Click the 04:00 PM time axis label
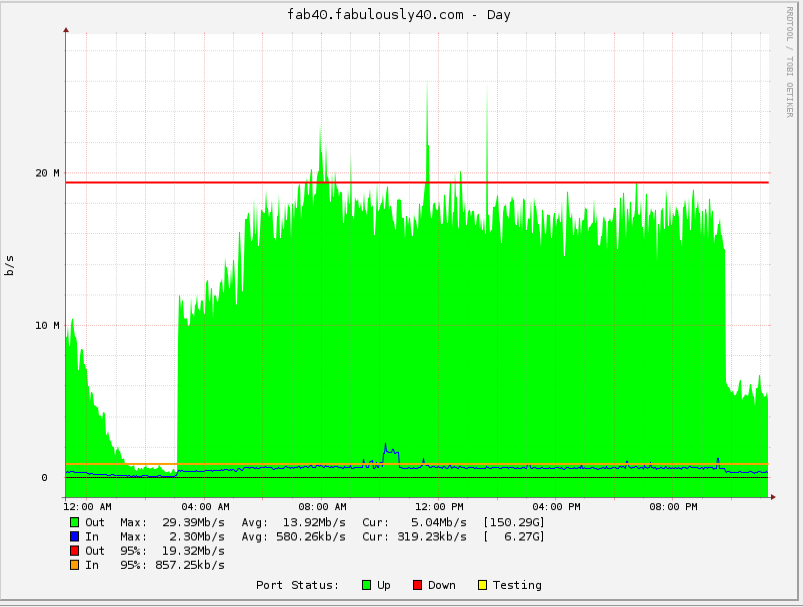This screenshot has height=607, width=803. (x=557, y=507)
